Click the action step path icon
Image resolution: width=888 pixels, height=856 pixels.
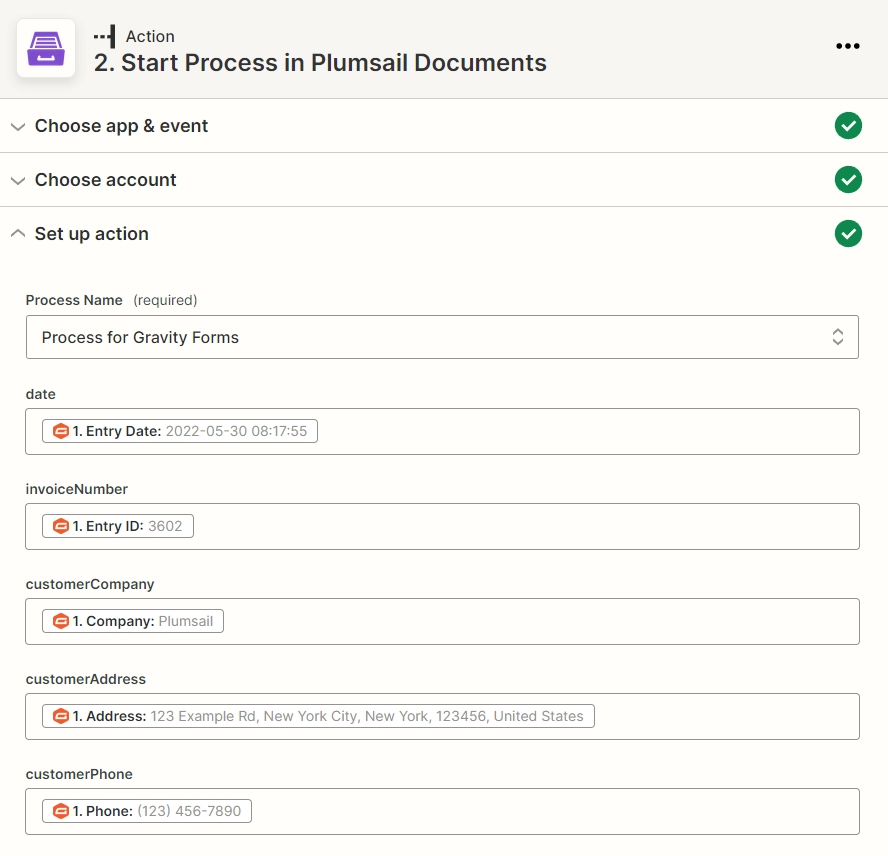pos(105,36)
